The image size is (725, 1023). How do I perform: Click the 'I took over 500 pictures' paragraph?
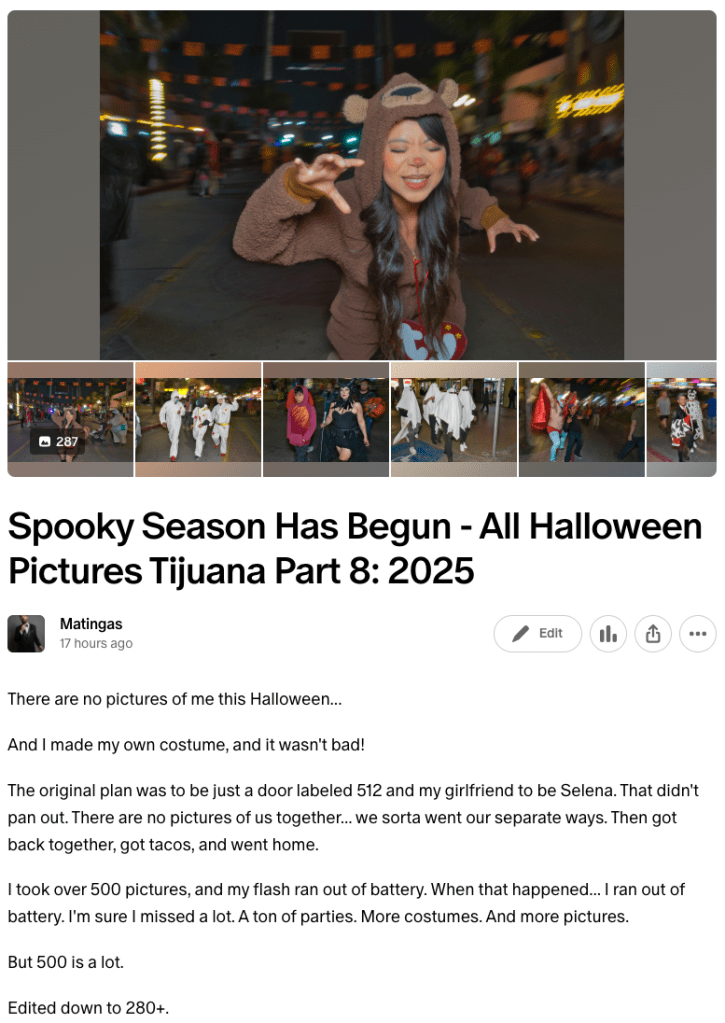point(346,903)
